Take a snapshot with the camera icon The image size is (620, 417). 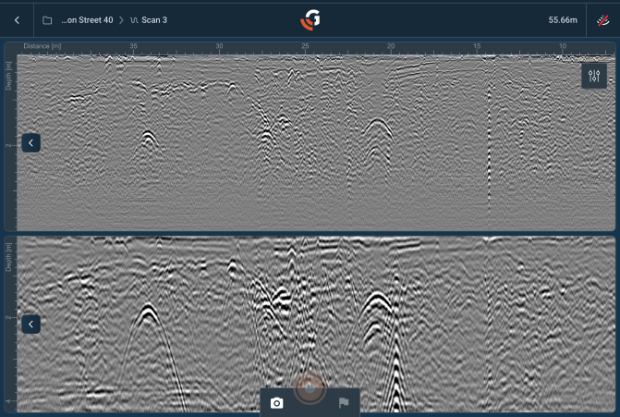point(277,403)
